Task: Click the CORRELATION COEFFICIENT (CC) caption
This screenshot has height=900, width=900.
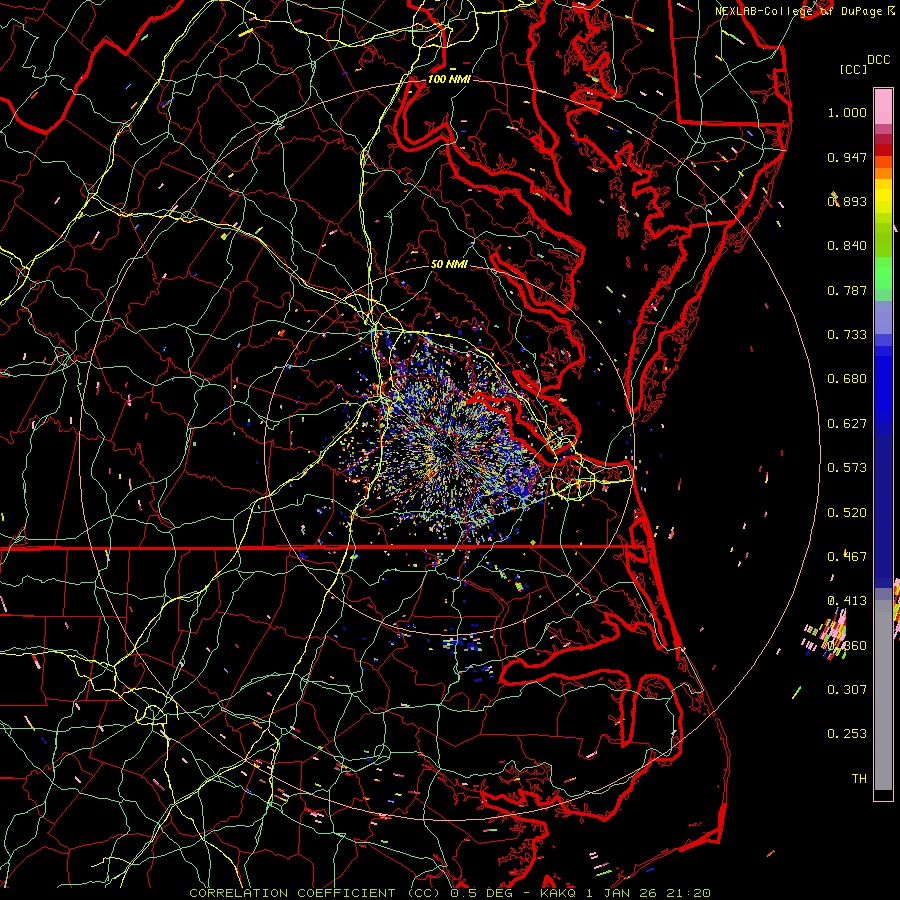Action: [x=315, y=893]
